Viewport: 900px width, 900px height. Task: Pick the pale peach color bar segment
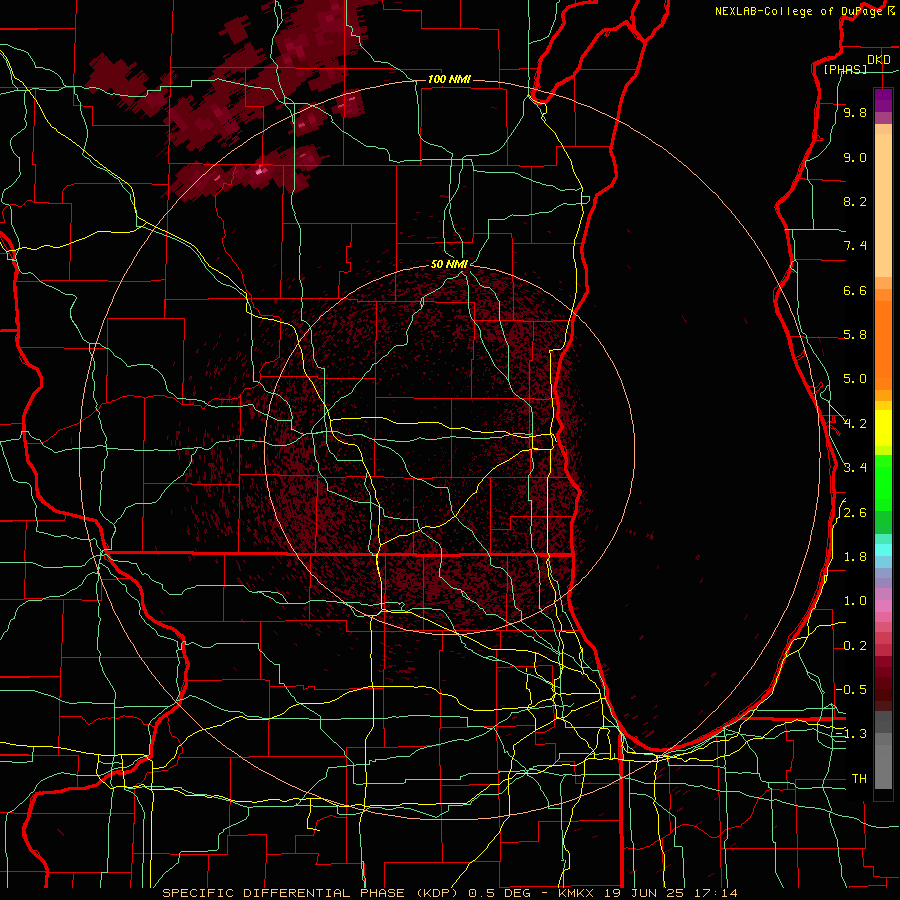[x=883, y=205]
